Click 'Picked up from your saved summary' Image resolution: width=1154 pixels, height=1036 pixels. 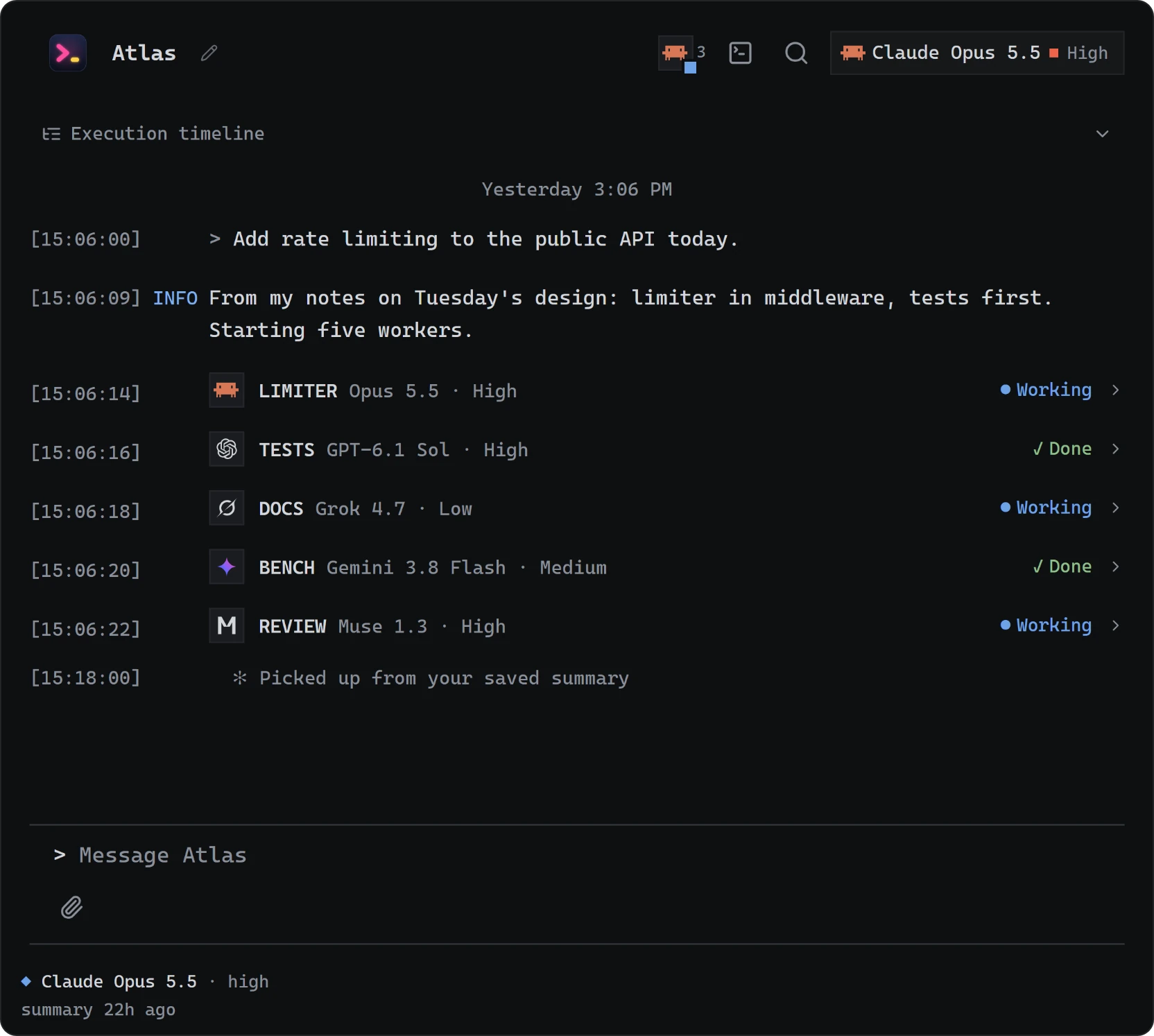[x=444, y=678]
